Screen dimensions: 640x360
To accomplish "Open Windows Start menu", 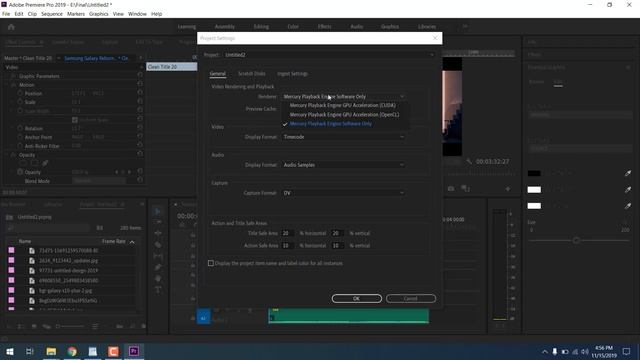I will click(x=10, y=351).
